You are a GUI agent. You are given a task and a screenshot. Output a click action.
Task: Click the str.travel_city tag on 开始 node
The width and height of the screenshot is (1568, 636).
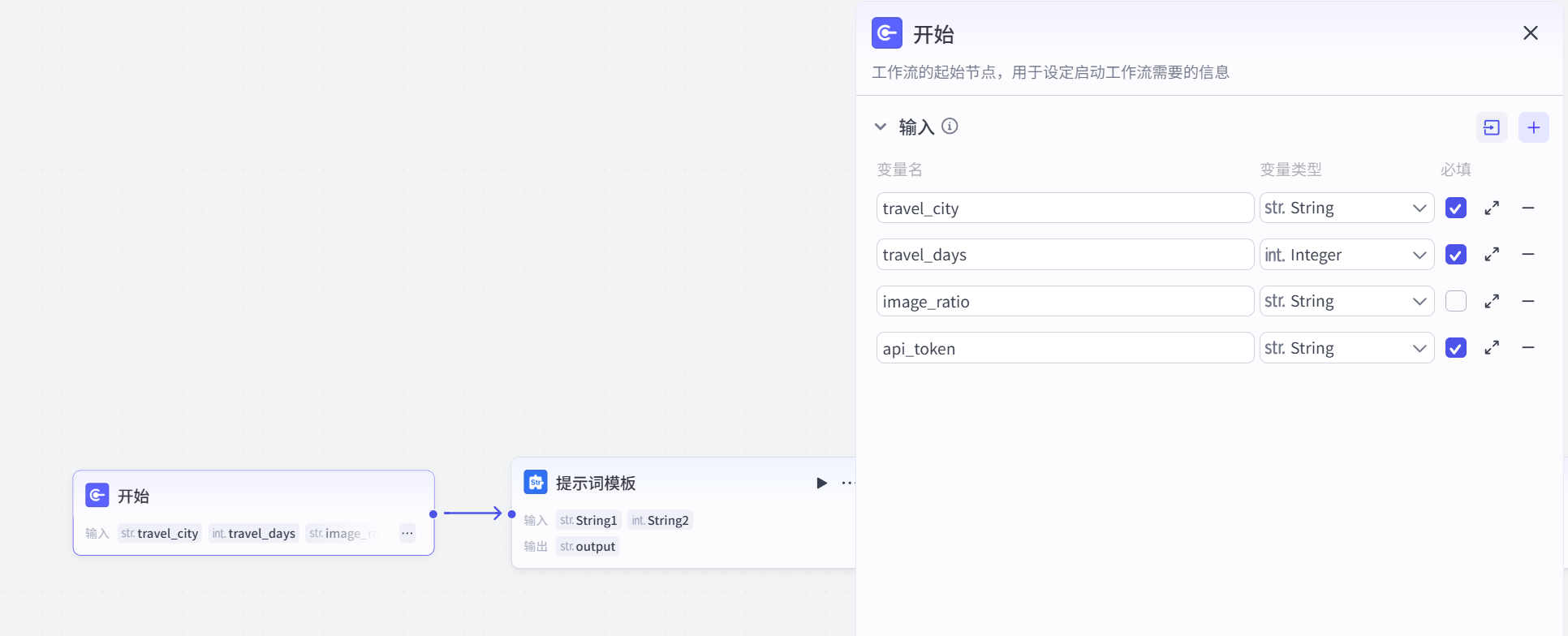[x=160, y=533]
